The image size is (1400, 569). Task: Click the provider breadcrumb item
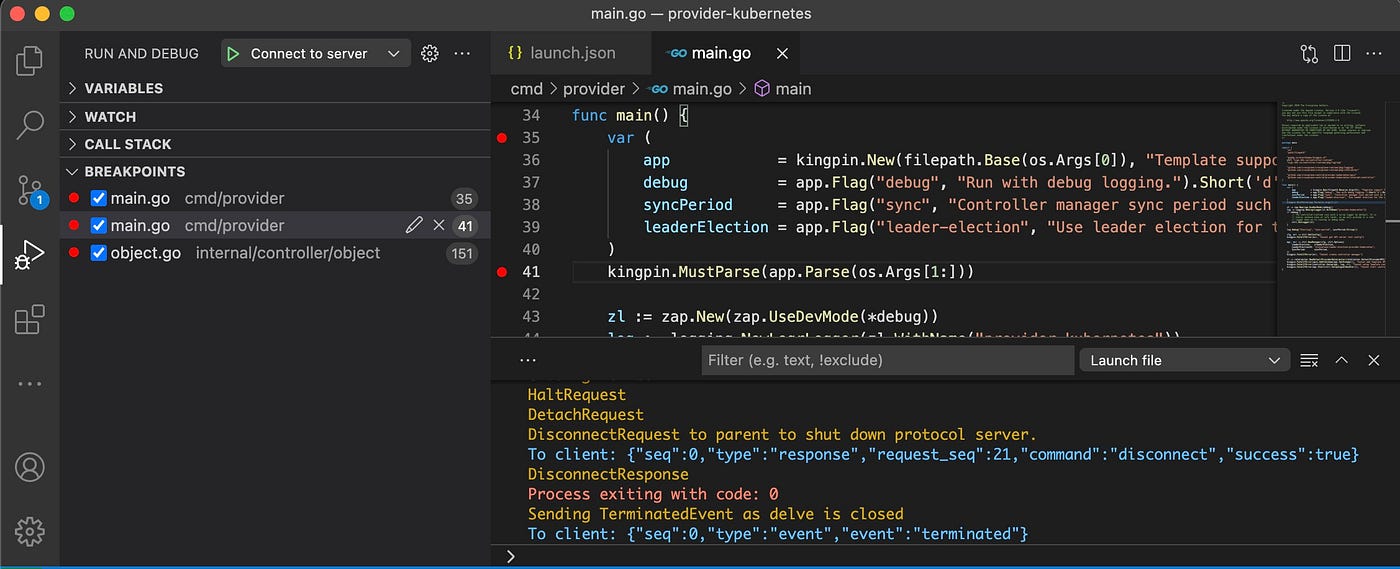(x=593, y=89)
